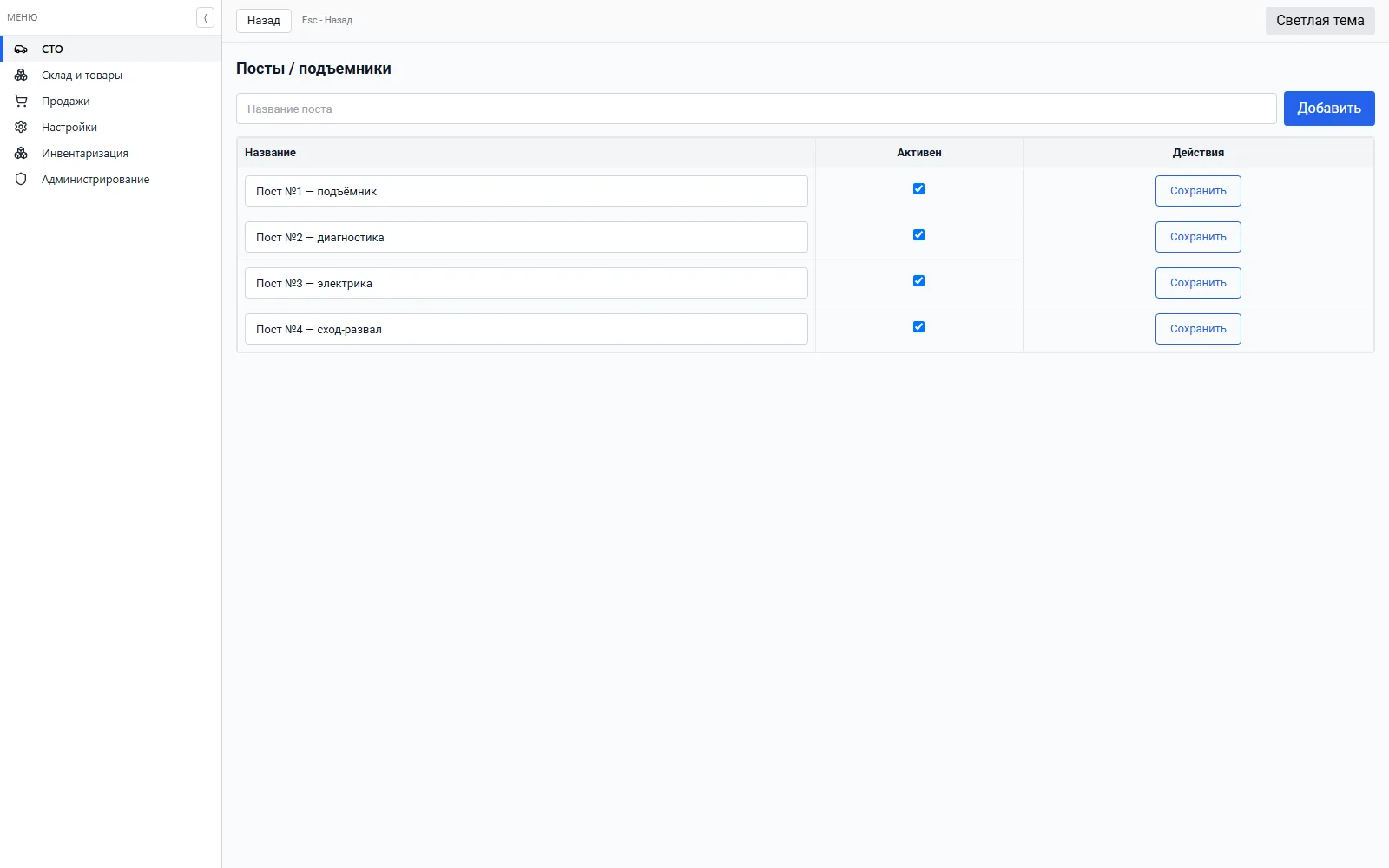
Task: Open Администрирование menu entry
Action: (111, 180)
